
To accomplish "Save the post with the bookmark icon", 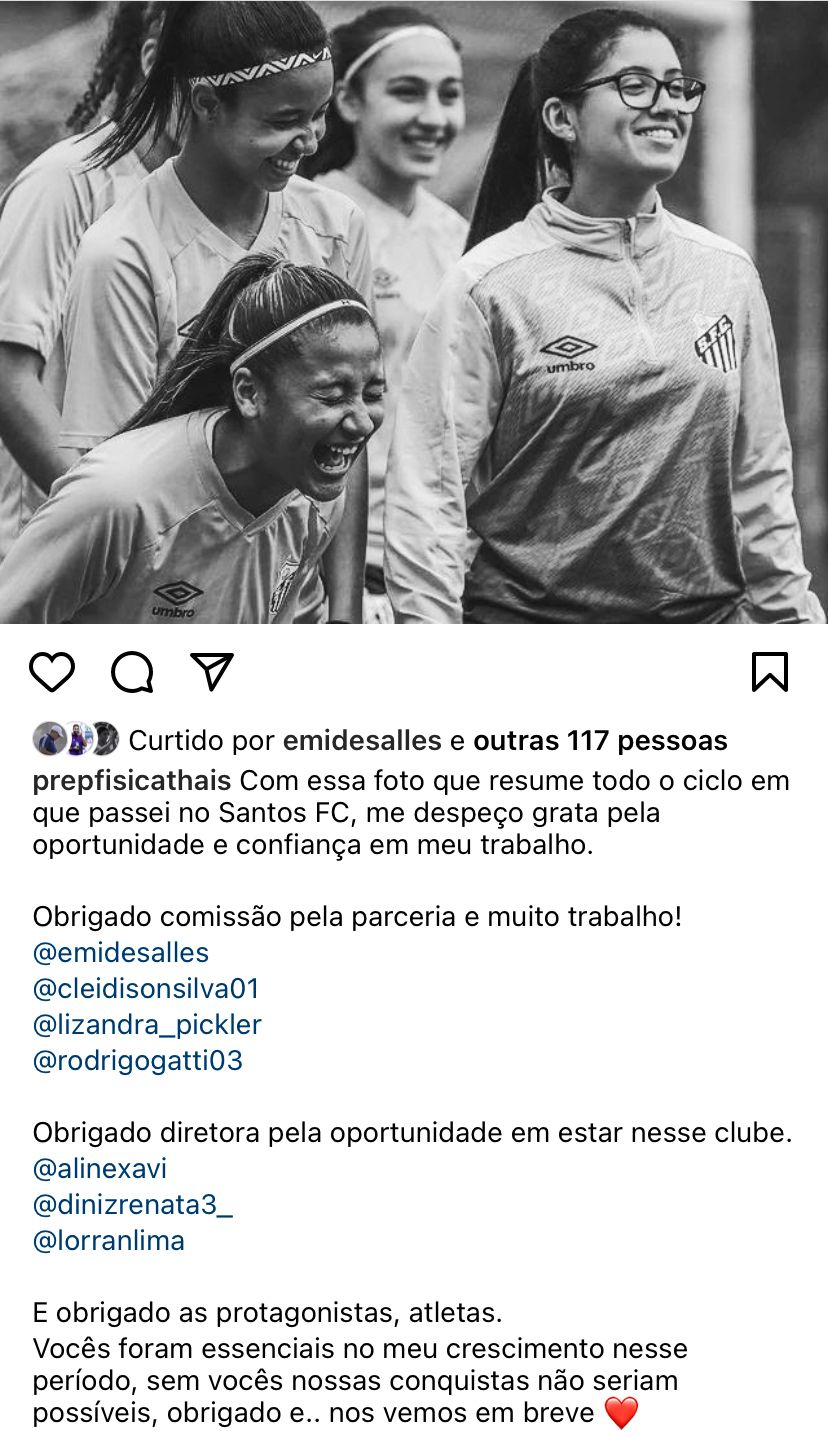I will click(770, 672).
